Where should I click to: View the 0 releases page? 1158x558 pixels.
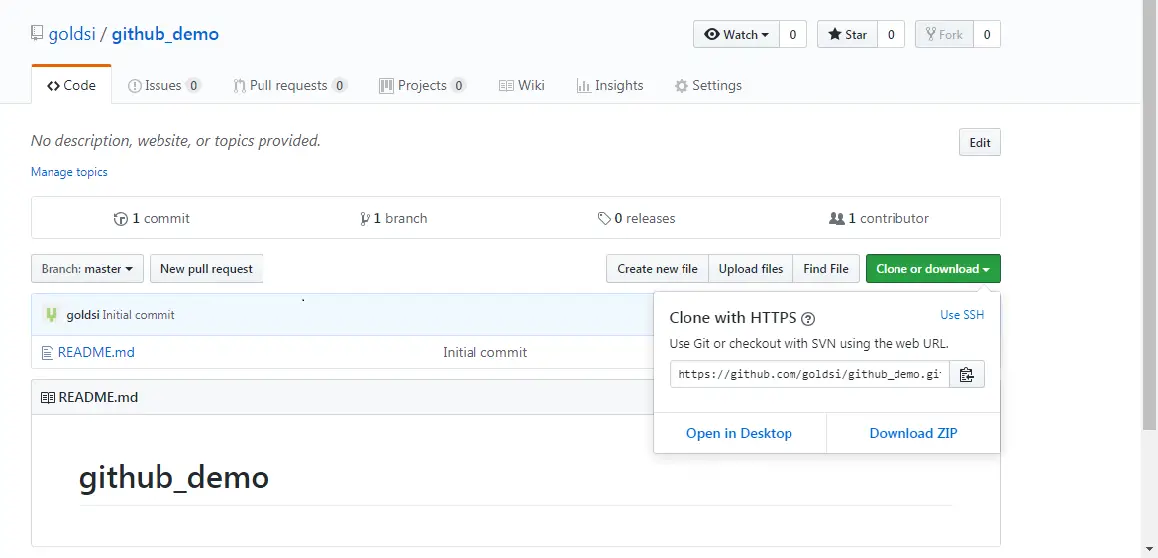(x=637, y=218)
